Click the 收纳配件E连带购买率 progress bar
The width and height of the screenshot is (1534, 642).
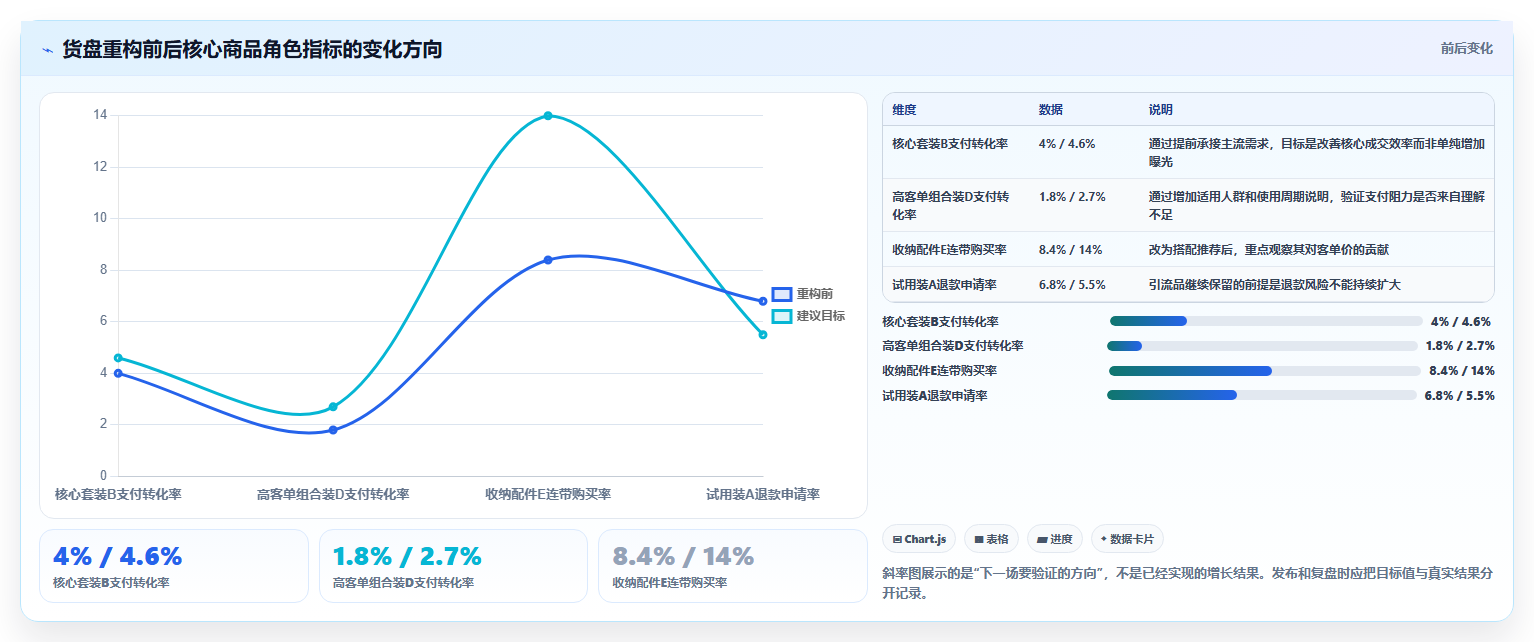point(1265,371)
